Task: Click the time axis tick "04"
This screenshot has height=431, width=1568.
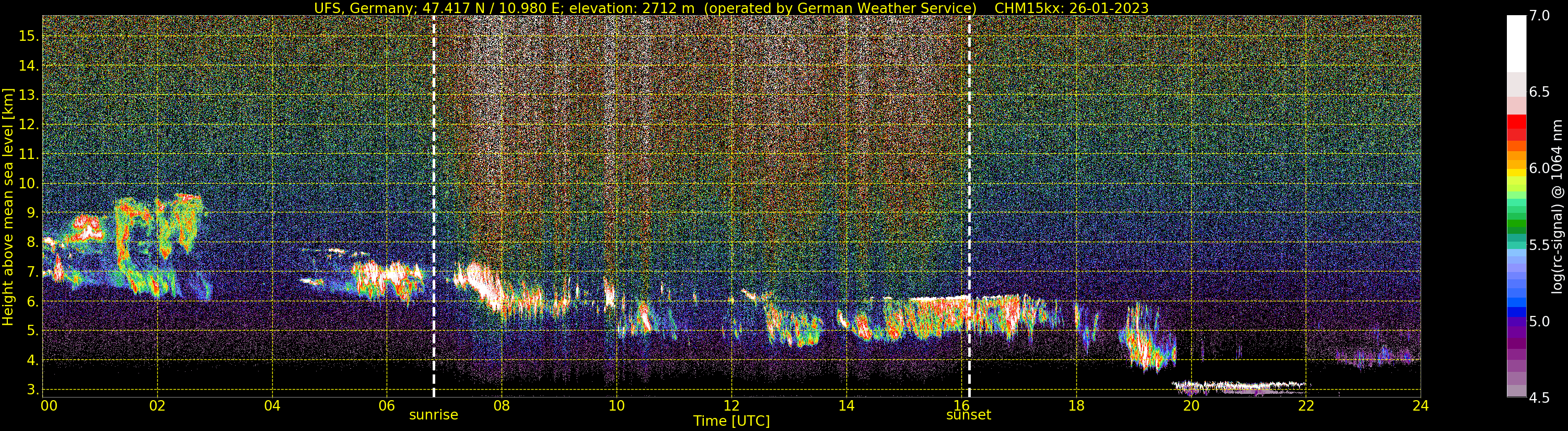Action: [x=272, y=406]
